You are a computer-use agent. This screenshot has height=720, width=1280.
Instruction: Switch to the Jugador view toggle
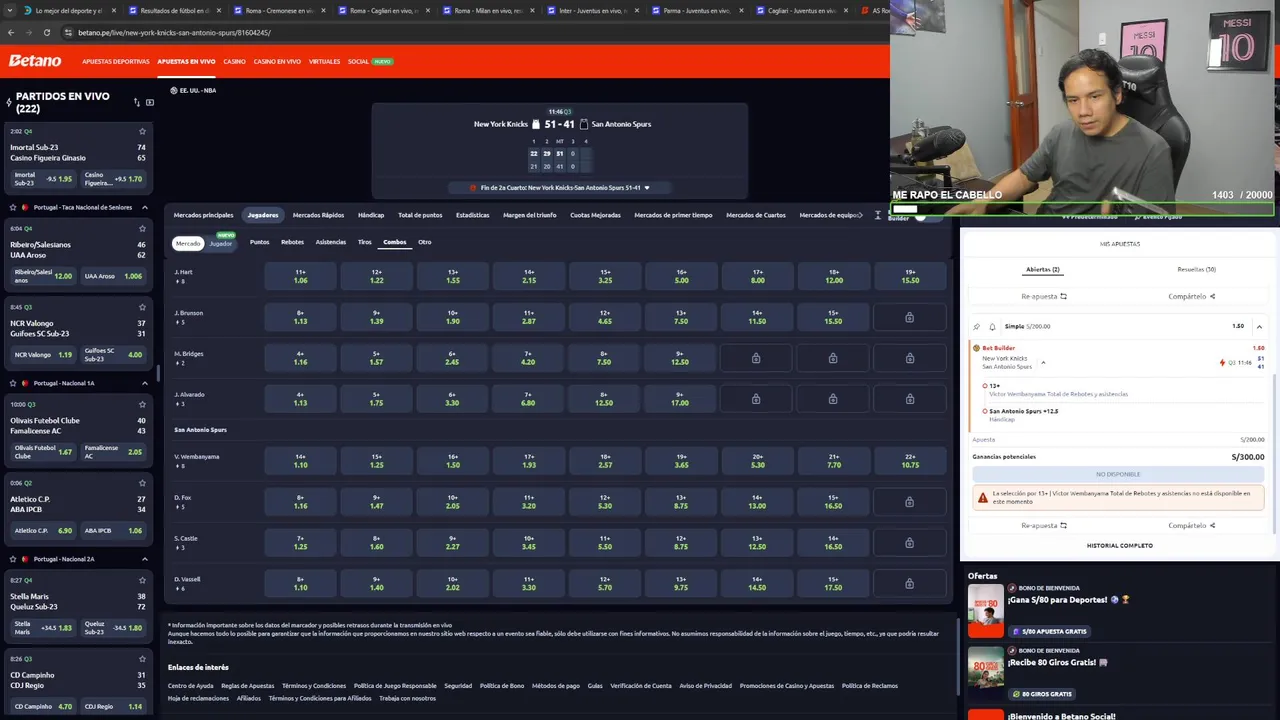tap(220, 243)
